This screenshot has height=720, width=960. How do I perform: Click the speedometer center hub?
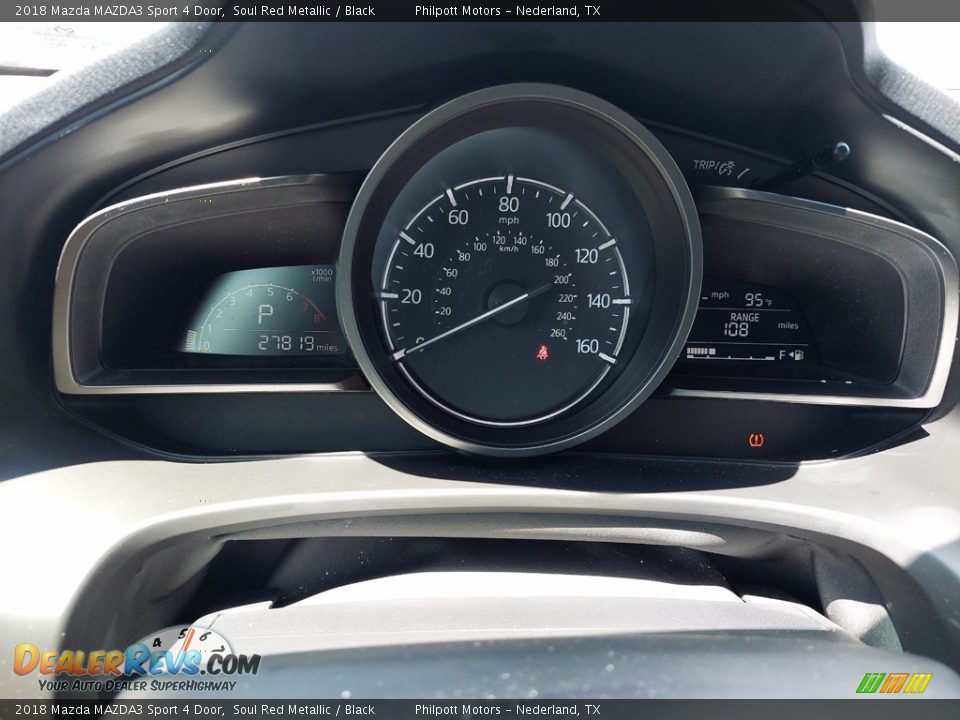pyautogui.click(x=508, y=302)
